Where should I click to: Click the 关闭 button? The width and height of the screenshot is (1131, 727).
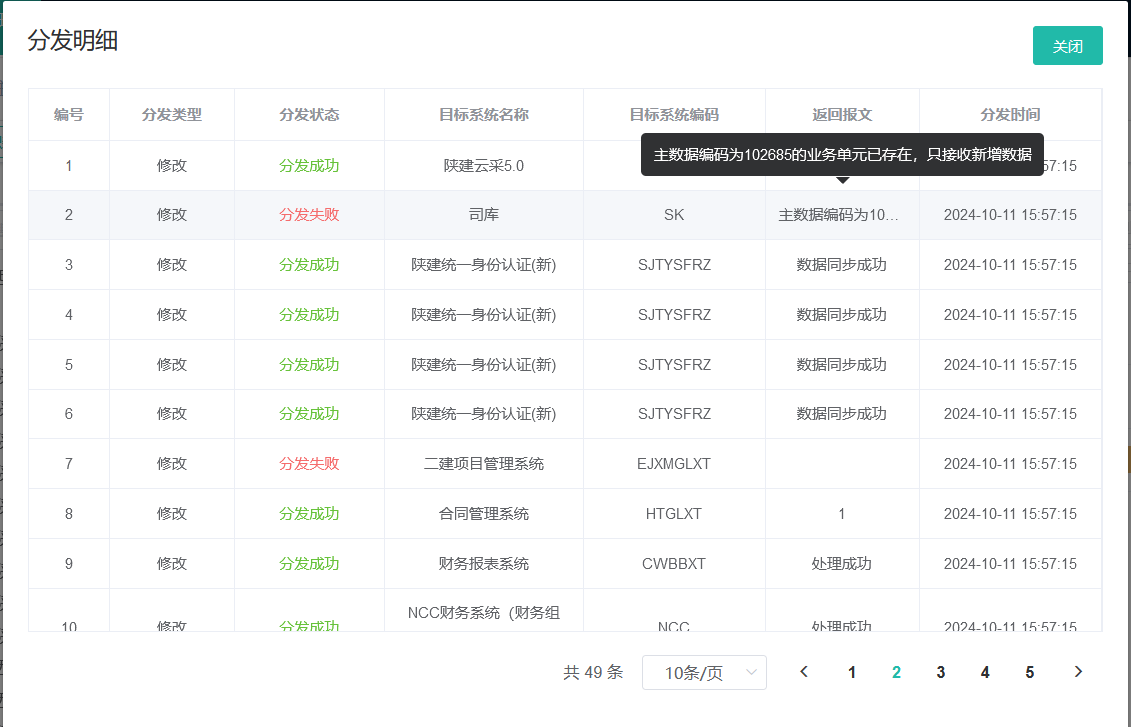1067,46
